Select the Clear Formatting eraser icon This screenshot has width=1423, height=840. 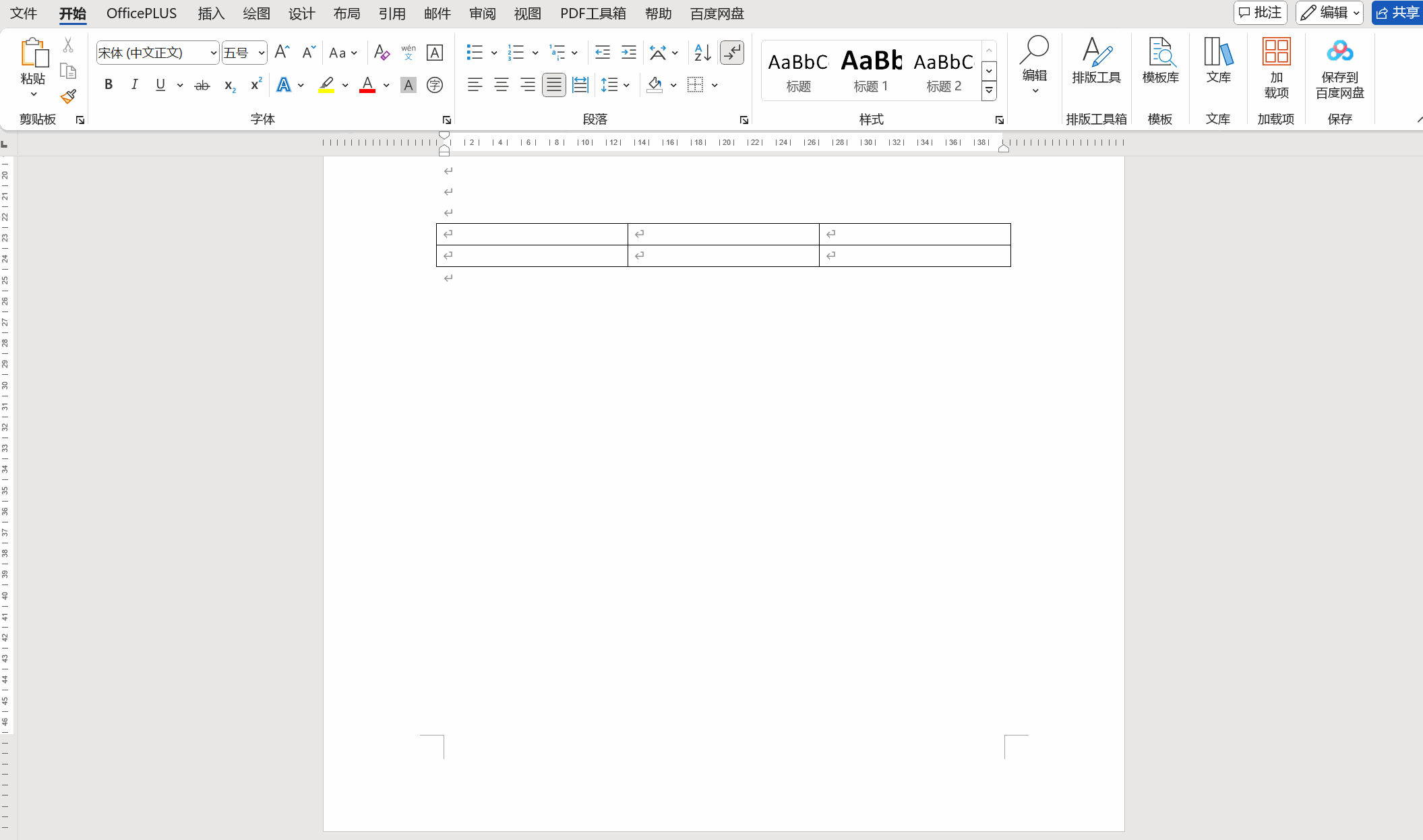pos(382,53)
